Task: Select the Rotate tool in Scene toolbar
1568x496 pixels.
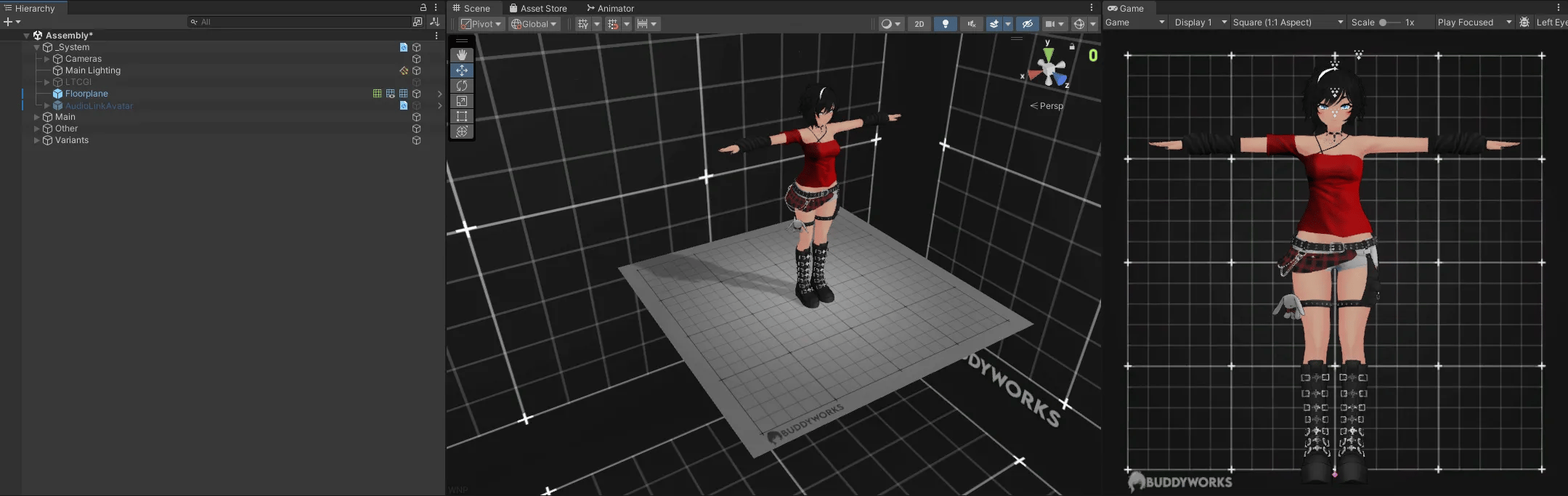Action: tap(462, 86)
